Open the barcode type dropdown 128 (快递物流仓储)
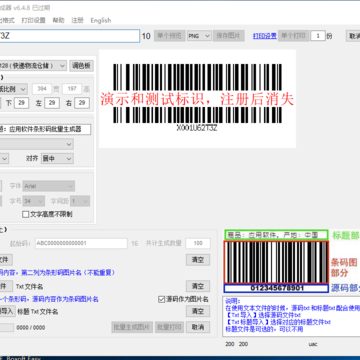 [33, 66]
